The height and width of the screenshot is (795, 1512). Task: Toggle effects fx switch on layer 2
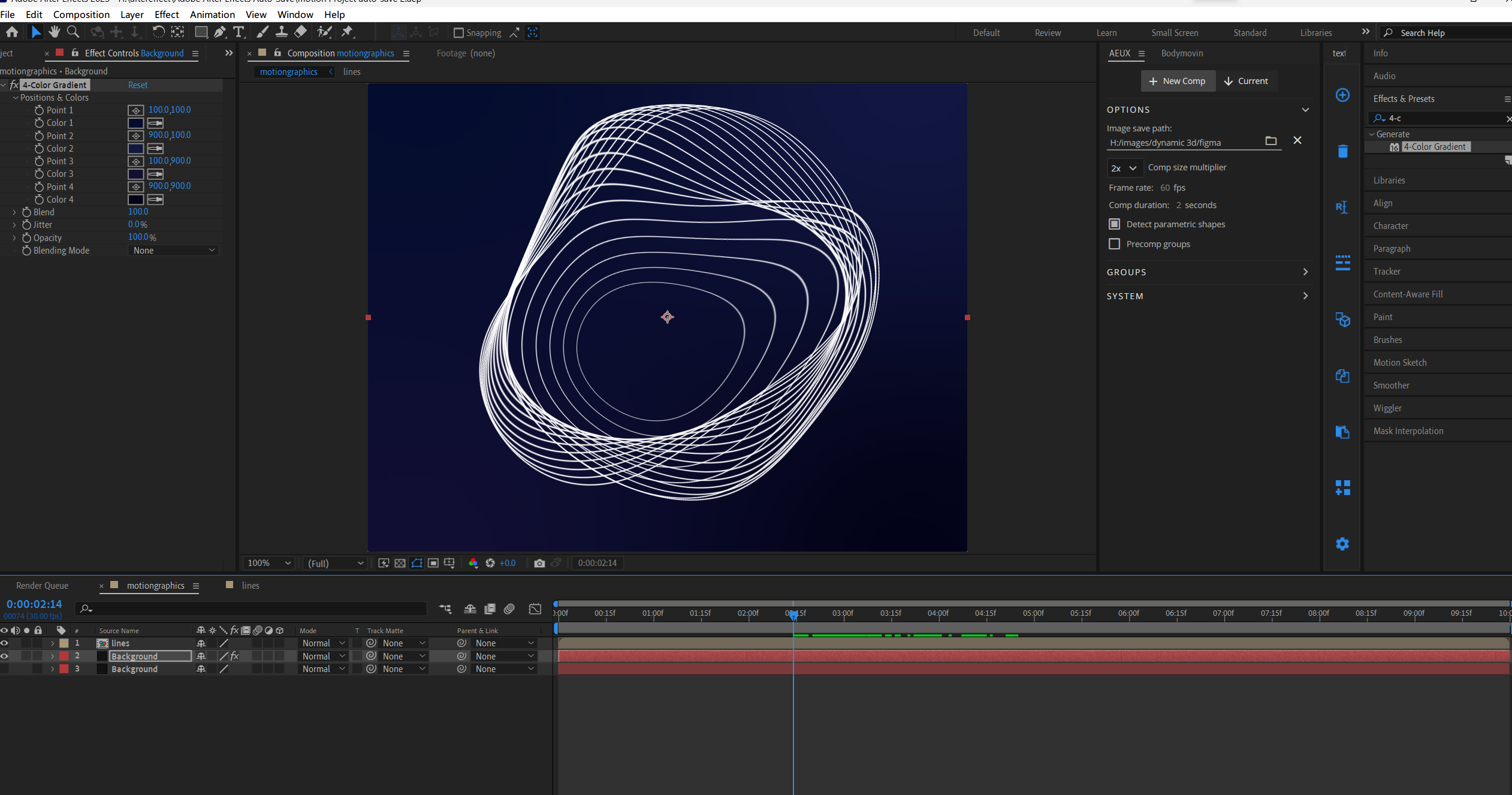click(x=234, y=657)
